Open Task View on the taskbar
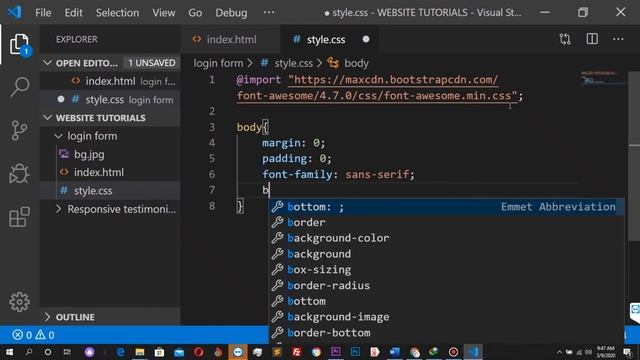 67,352
